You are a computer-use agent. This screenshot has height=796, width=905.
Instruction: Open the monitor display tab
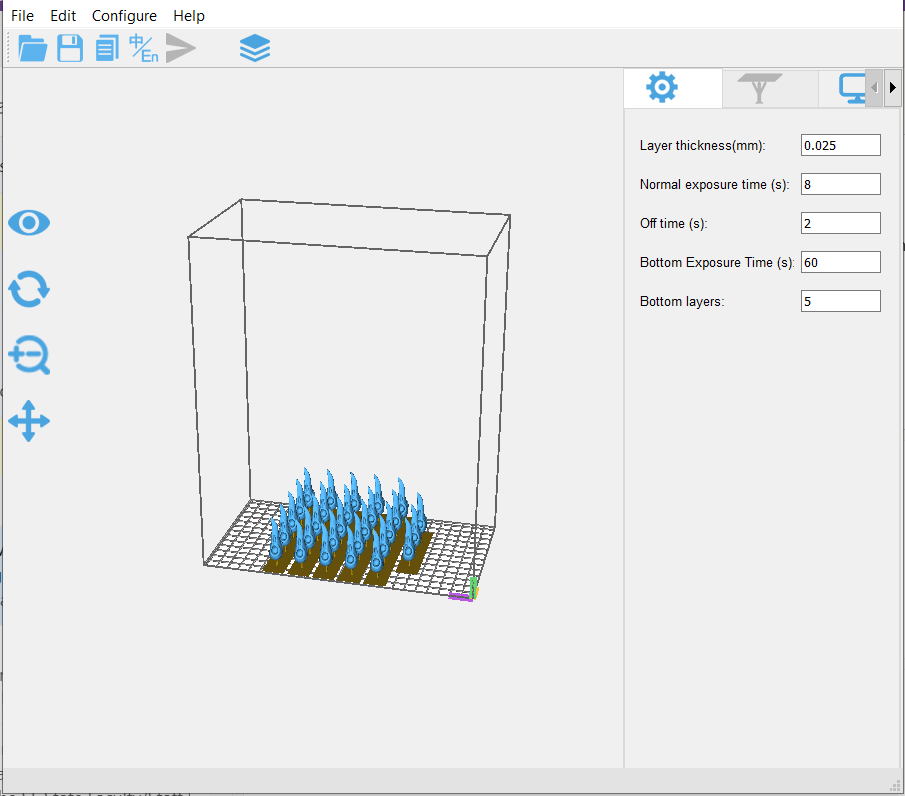850,88
